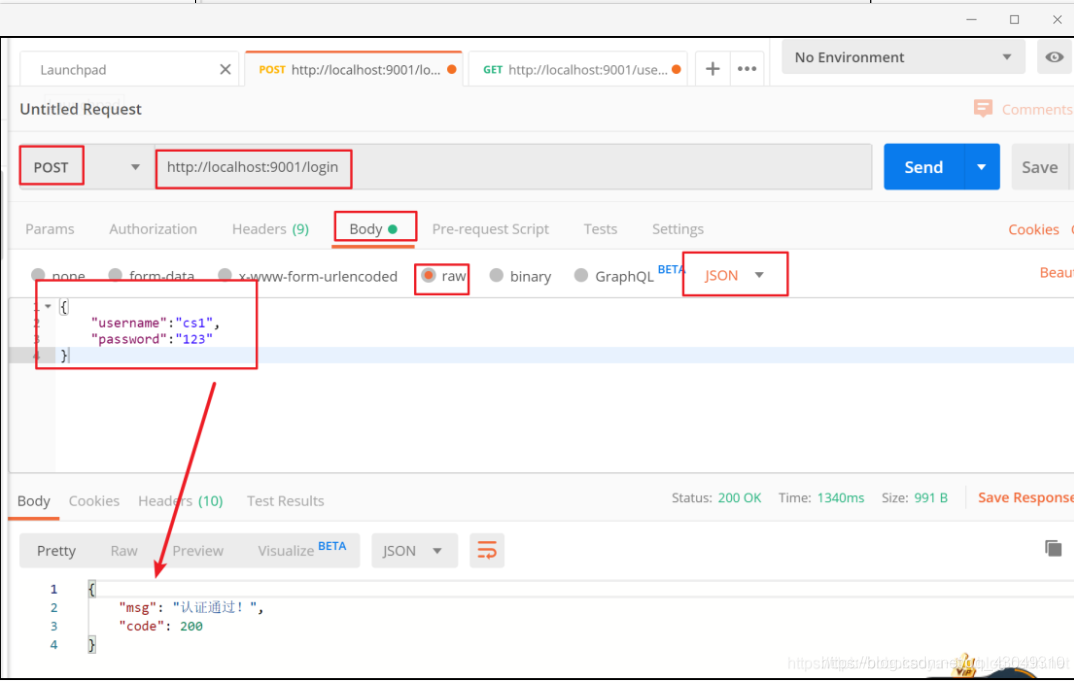
Task: Open the Cookies link
Action: [1033, 230]
